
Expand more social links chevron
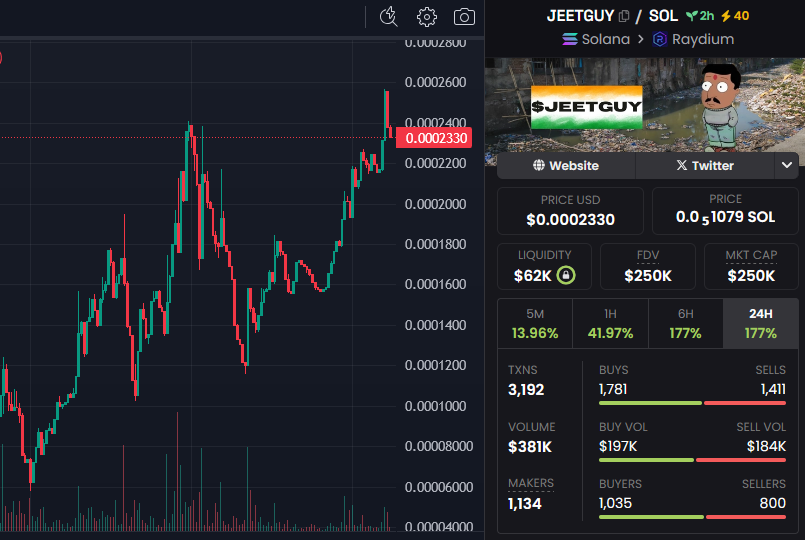pyautogui.click(x=787, y=165)
